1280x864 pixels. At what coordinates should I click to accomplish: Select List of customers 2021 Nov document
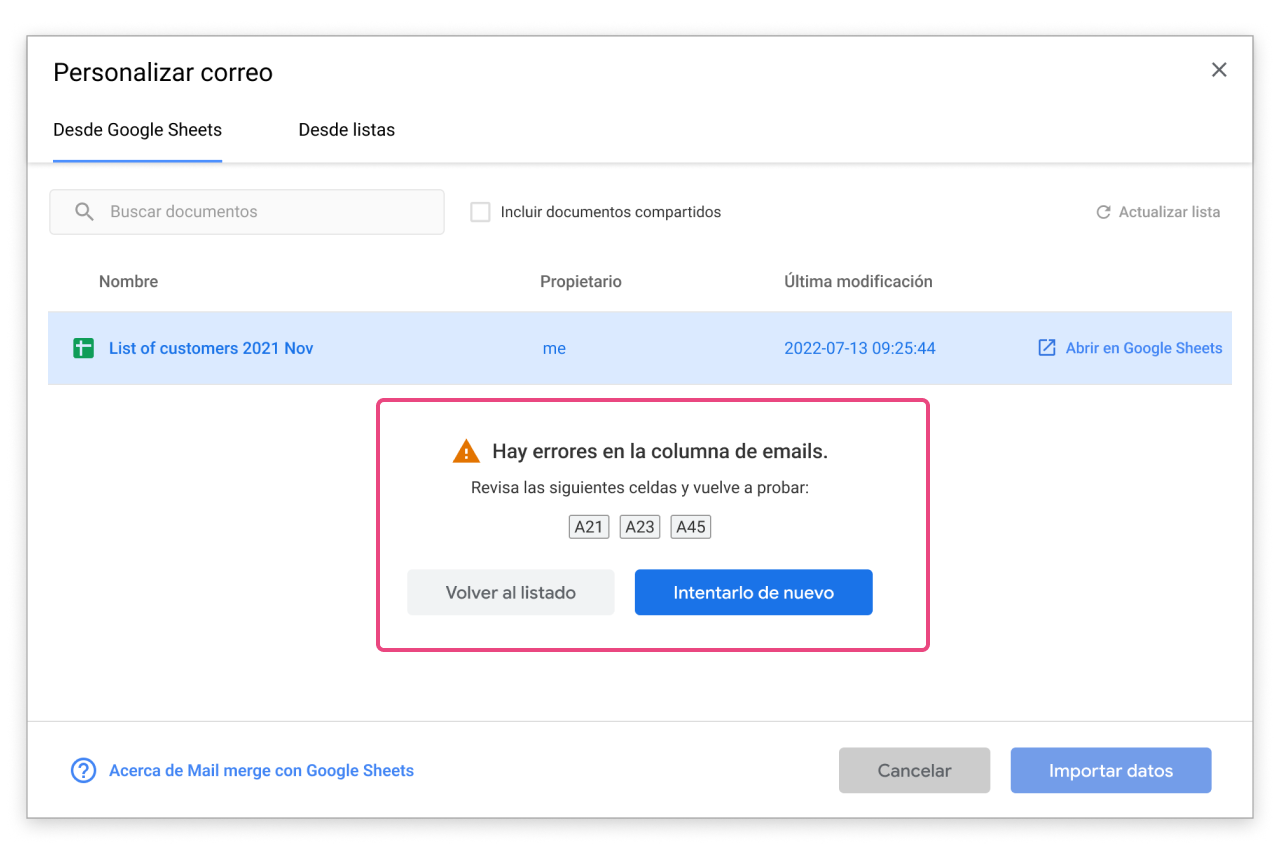click(211, 348)
